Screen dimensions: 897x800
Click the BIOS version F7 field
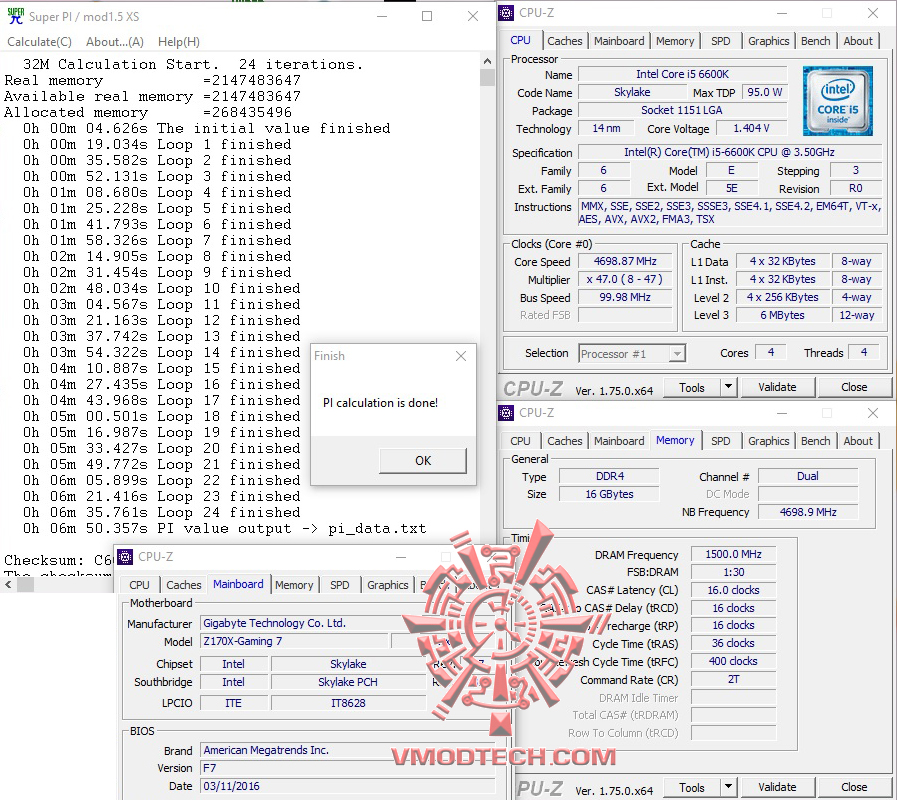click(x=347, y=768)
